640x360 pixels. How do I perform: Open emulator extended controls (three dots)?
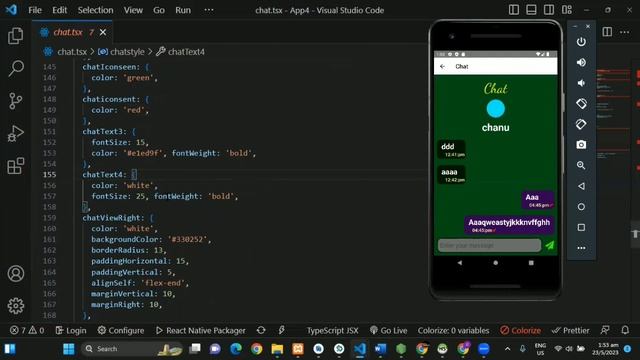581,248
